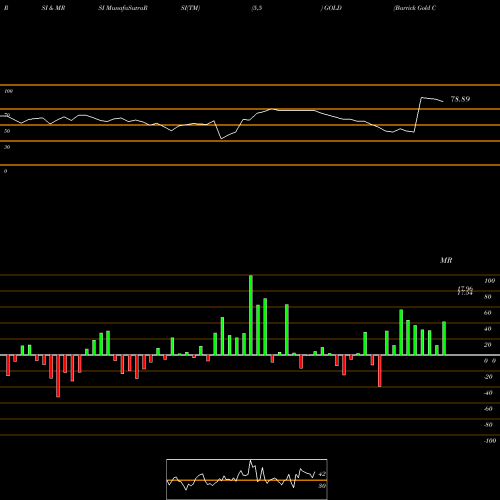Click the 30 label on the left RSI axis
Screen dimensions: 500x500
point(7,147)
